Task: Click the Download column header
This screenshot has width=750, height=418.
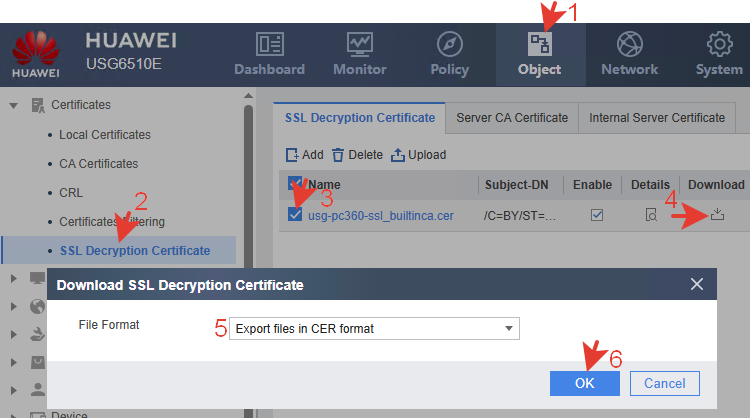Action: click(716, 185)
